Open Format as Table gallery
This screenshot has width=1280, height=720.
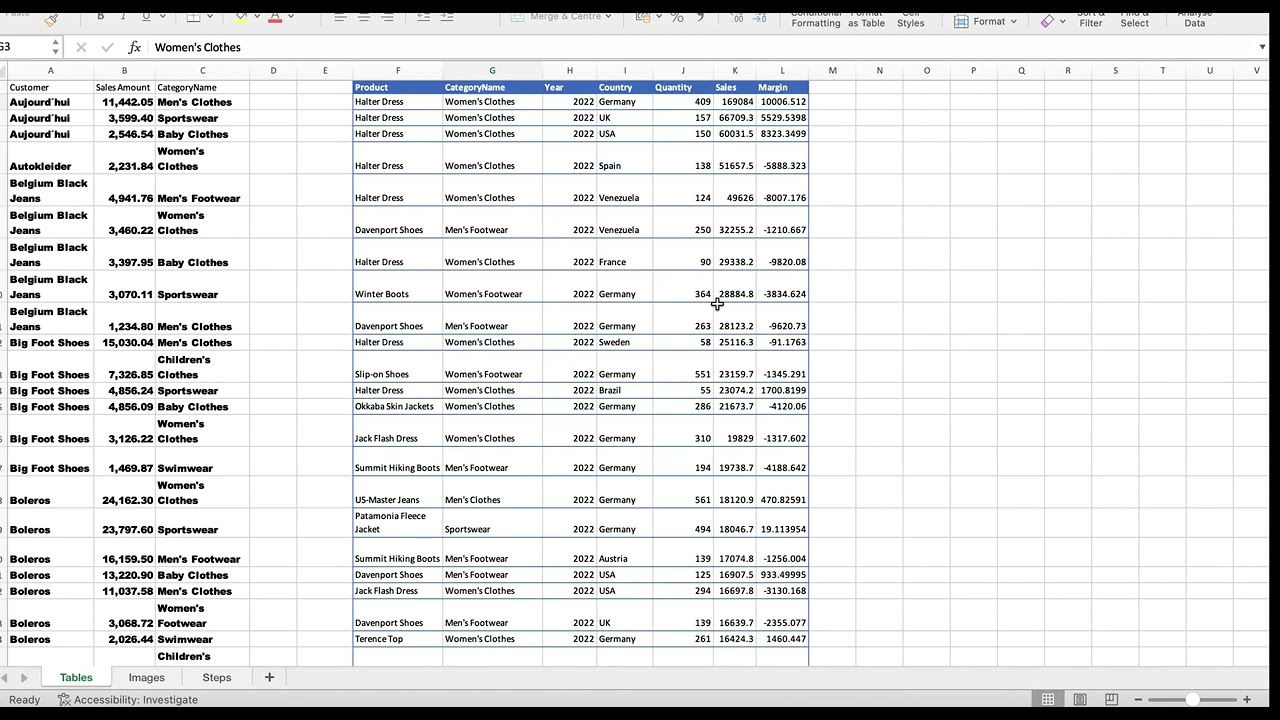(x=866, y=19)
